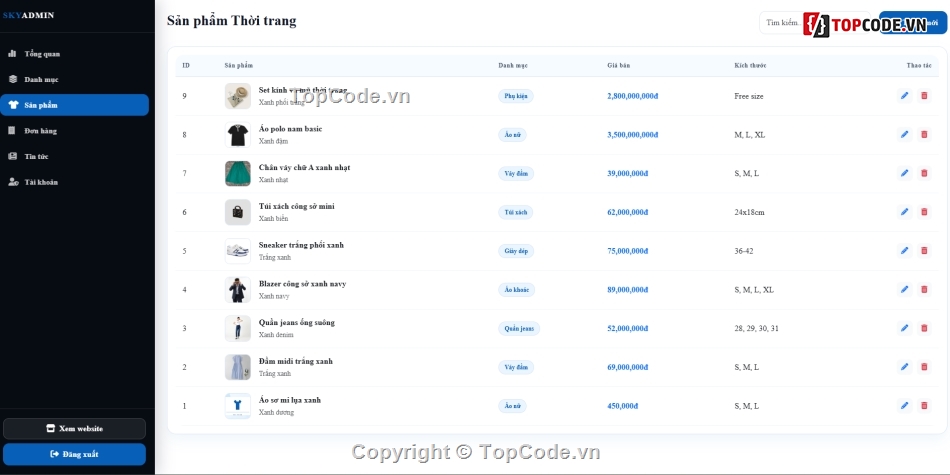Image resolution: width=950 pixels, height=475 pixels.
Task: Click color subtitle Xanh denim
Action: click(276, 335)
